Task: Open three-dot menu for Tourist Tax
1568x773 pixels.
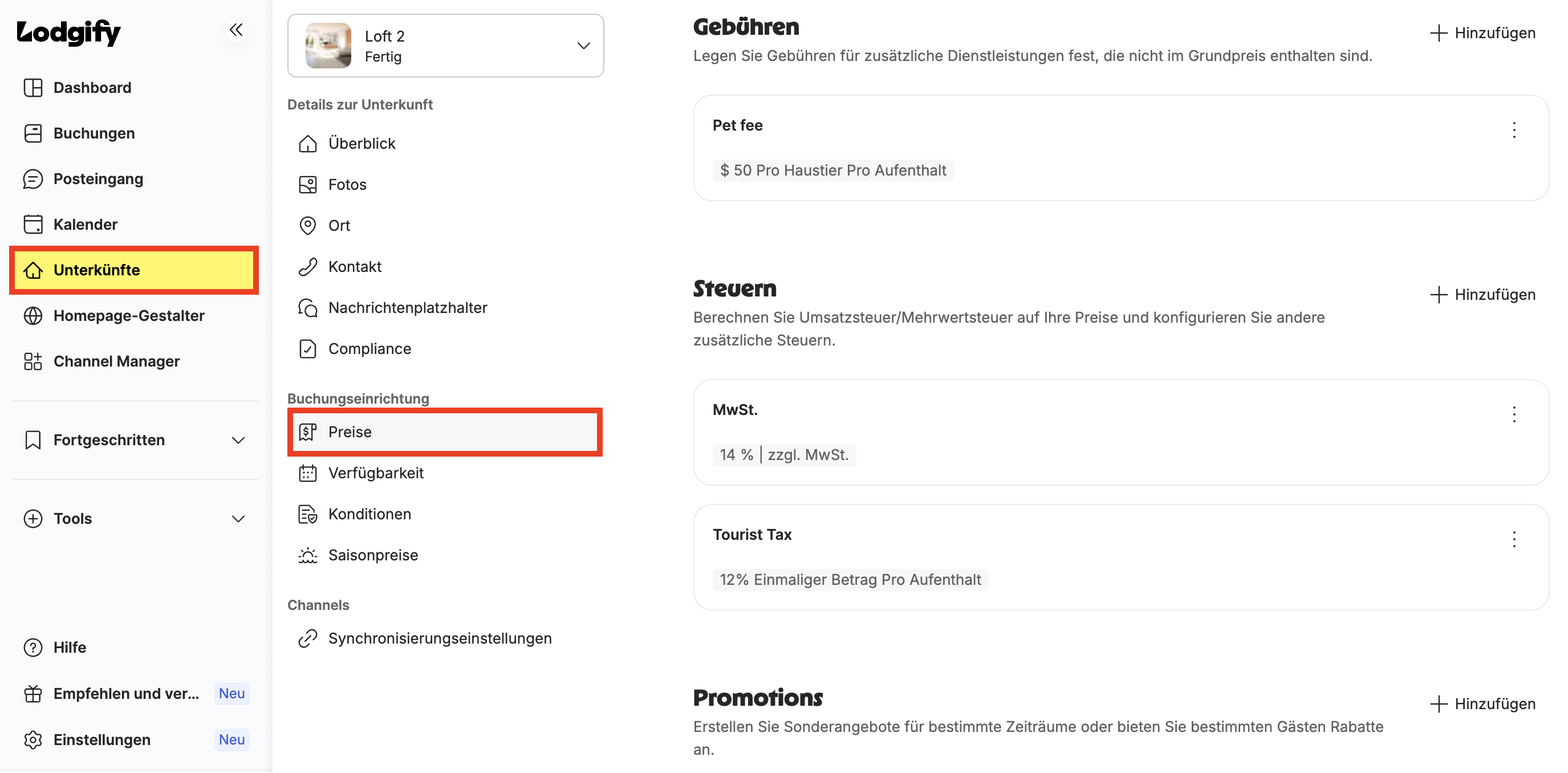Action: pyautogui.click(x=1514, y=539)
